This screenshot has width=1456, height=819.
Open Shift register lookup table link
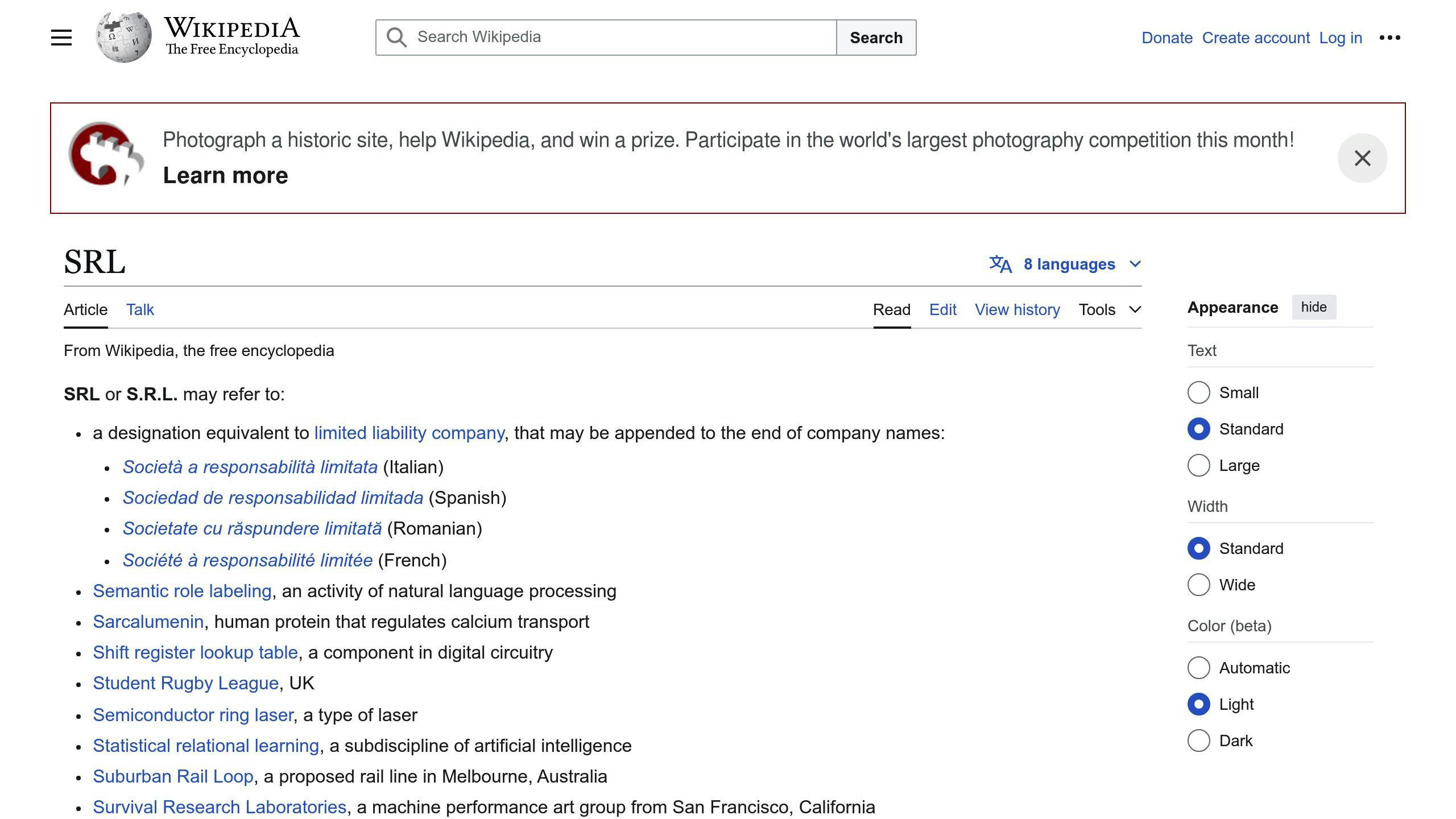pyautogui.click(x=195, y=652)
